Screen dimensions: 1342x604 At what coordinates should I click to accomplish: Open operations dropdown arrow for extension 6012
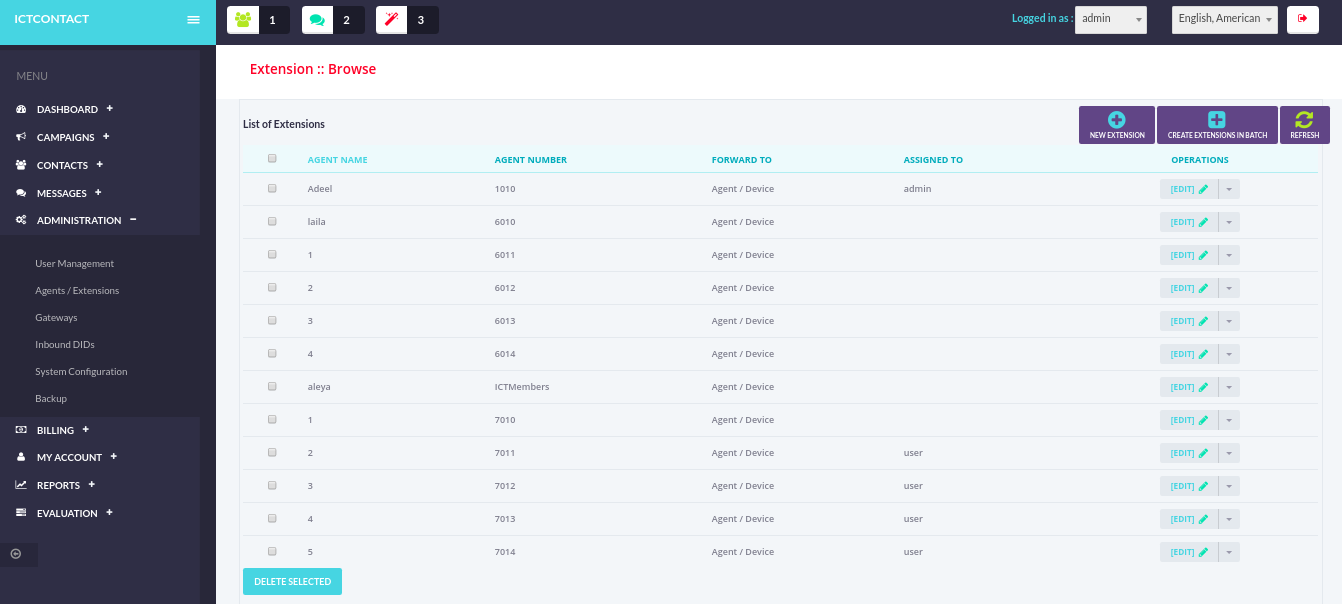click(x=1230, y=288)
